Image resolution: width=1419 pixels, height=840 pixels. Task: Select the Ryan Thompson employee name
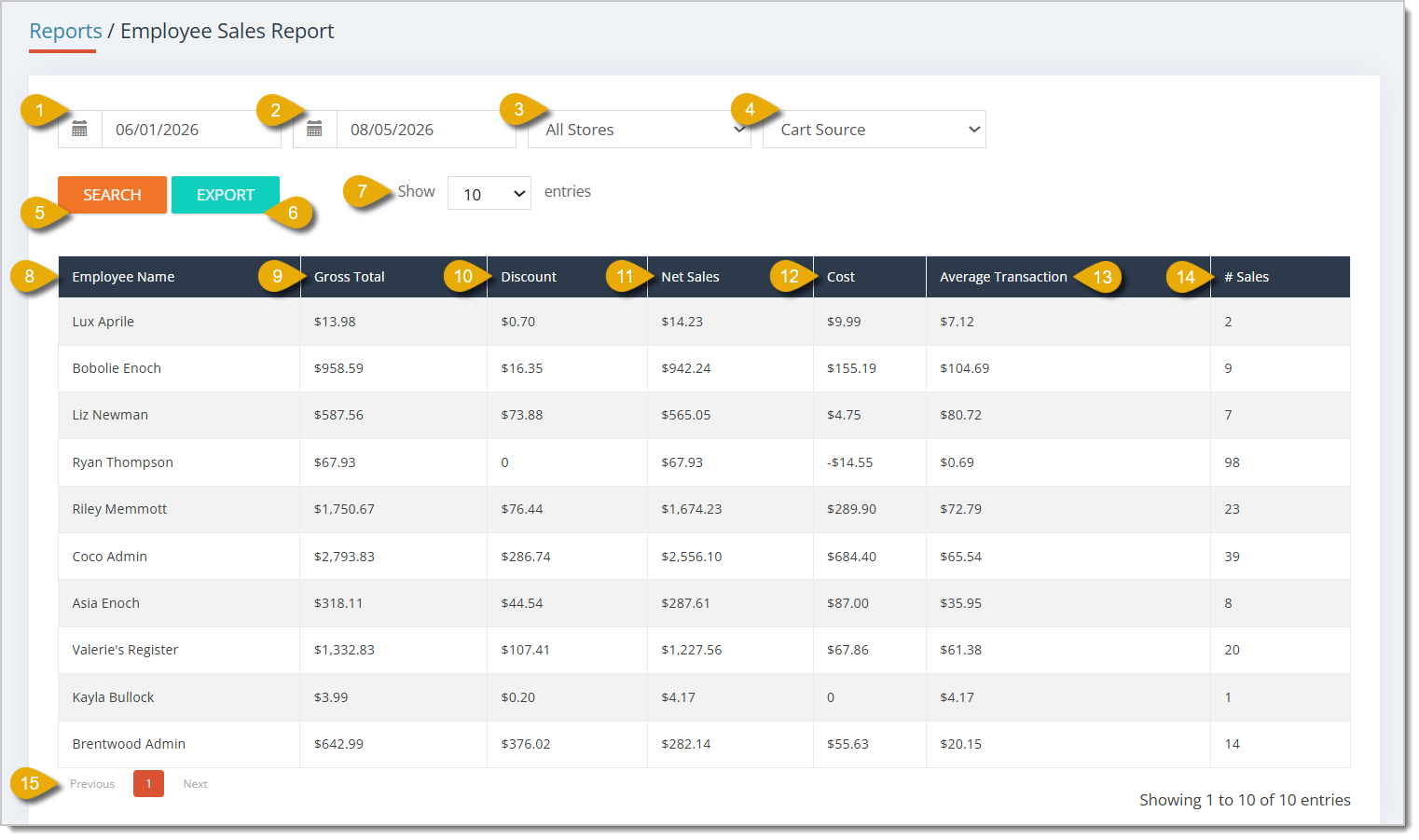point(123,462)
